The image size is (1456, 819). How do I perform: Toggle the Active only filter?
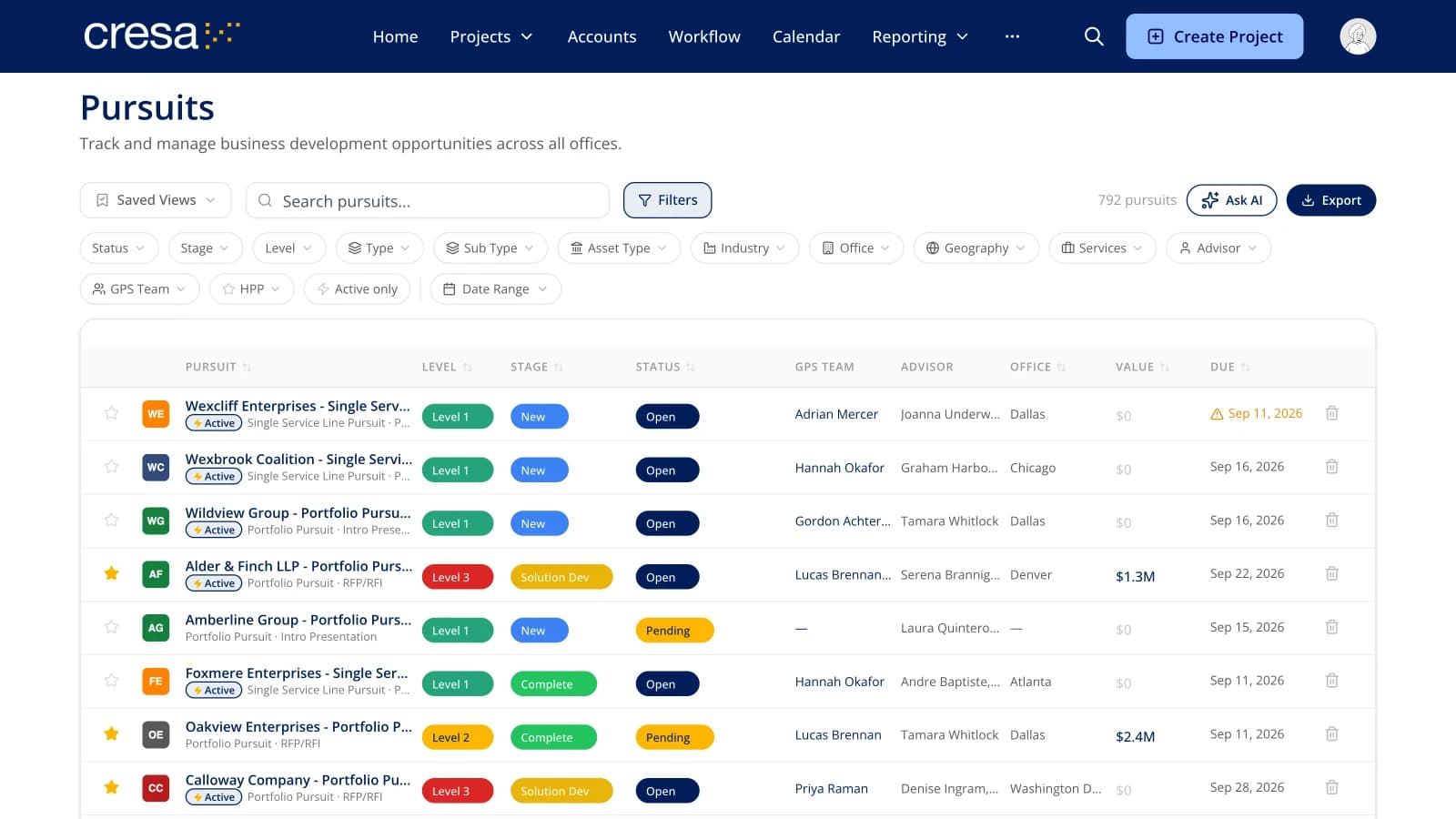point(357,289)
